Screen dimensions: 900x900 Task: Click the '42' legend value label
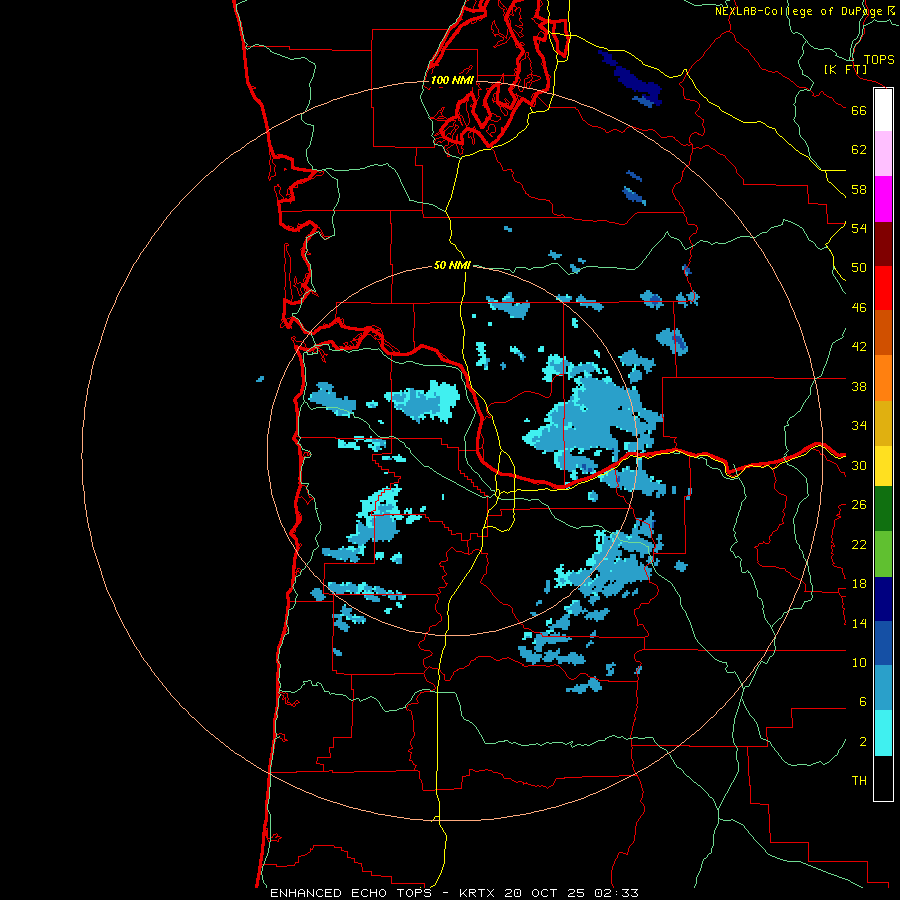coord(859,347)
